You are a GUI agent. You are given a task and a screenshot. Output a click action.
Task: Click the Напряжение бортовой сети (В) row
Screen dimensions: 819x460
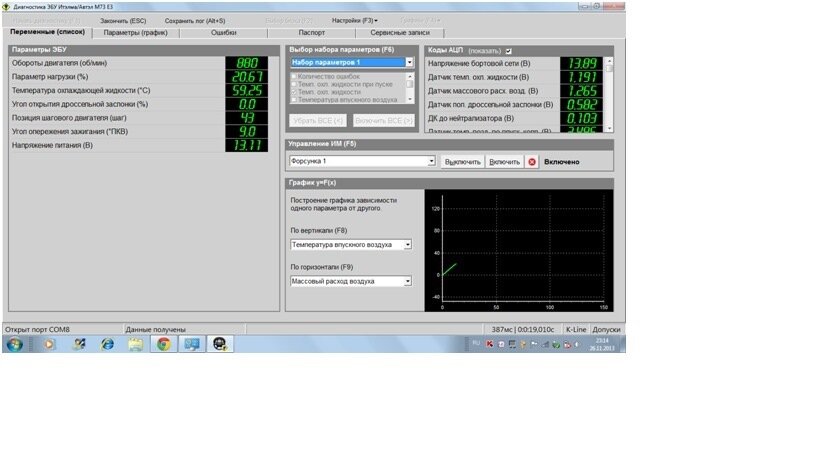click(x=514, y=63)
